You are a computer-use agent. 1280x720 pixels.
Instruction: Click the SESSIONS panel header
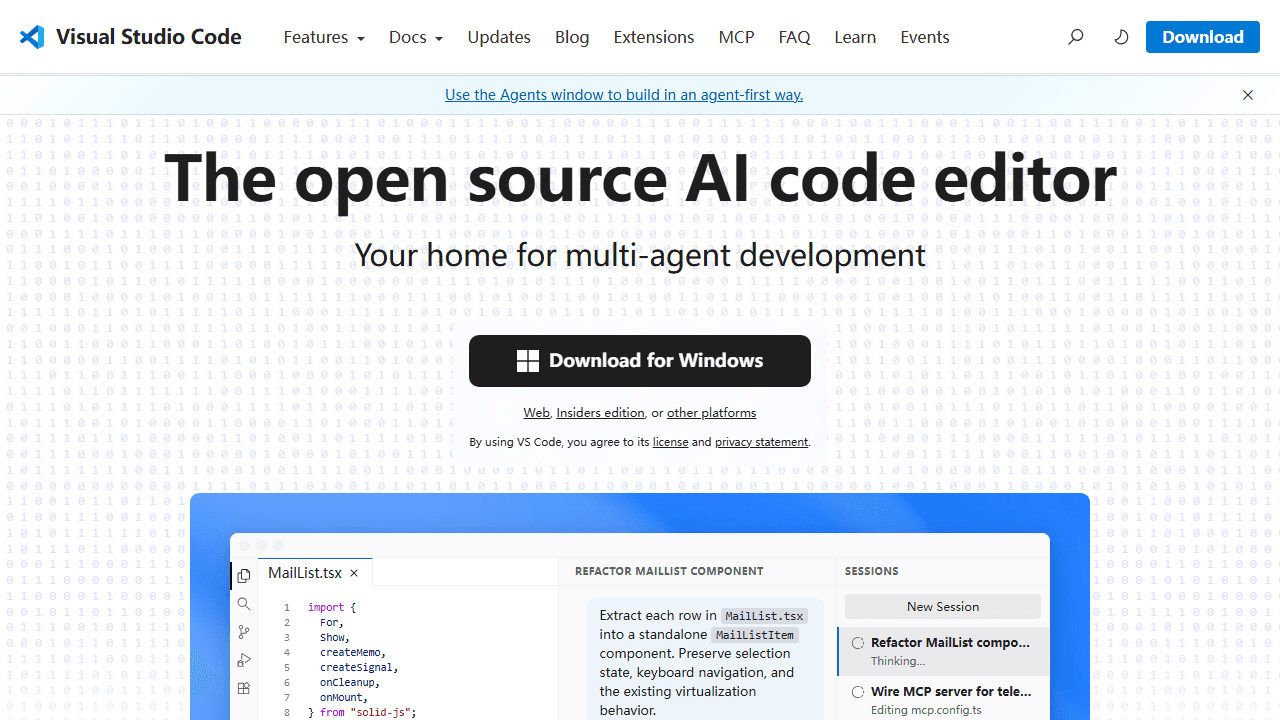coord(872,572)
